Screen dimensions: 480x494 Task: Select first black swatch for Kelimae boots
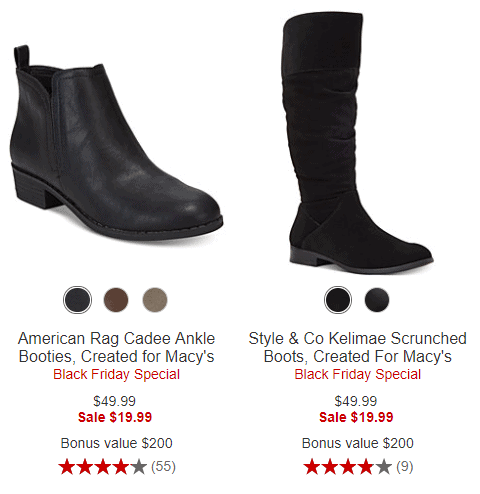[338, 300]
